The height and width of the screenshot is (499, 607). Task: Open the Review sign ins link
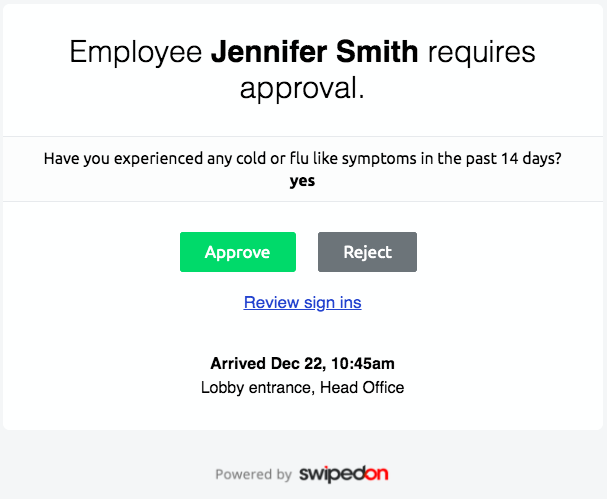click(302, 302)
